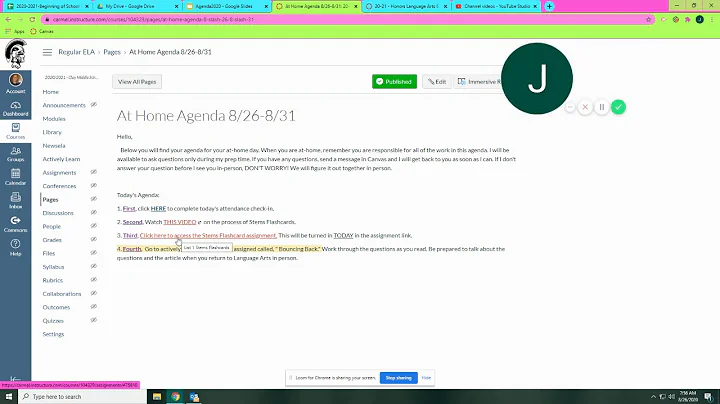Click the Library course menu item
The height and width of the screenshot is (404, 720).
pos(52,132)
